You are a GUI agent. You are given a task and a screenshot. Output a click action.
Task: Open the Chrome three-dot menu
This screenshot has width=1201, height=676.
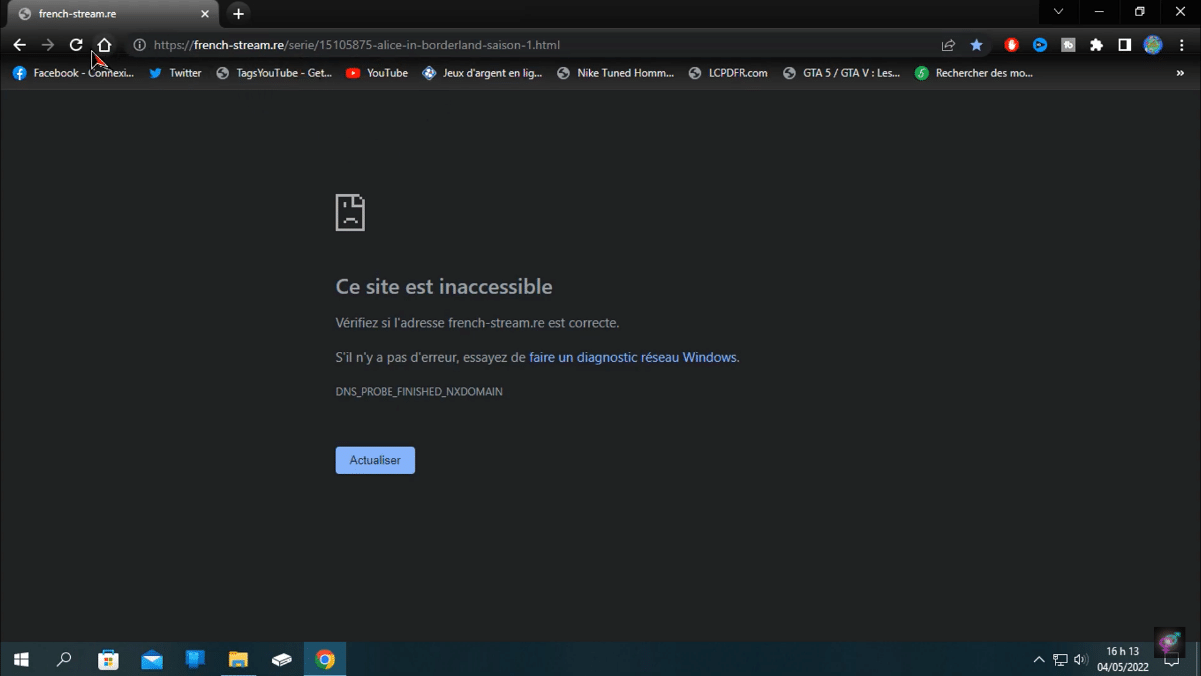[x=1182, y=45]
